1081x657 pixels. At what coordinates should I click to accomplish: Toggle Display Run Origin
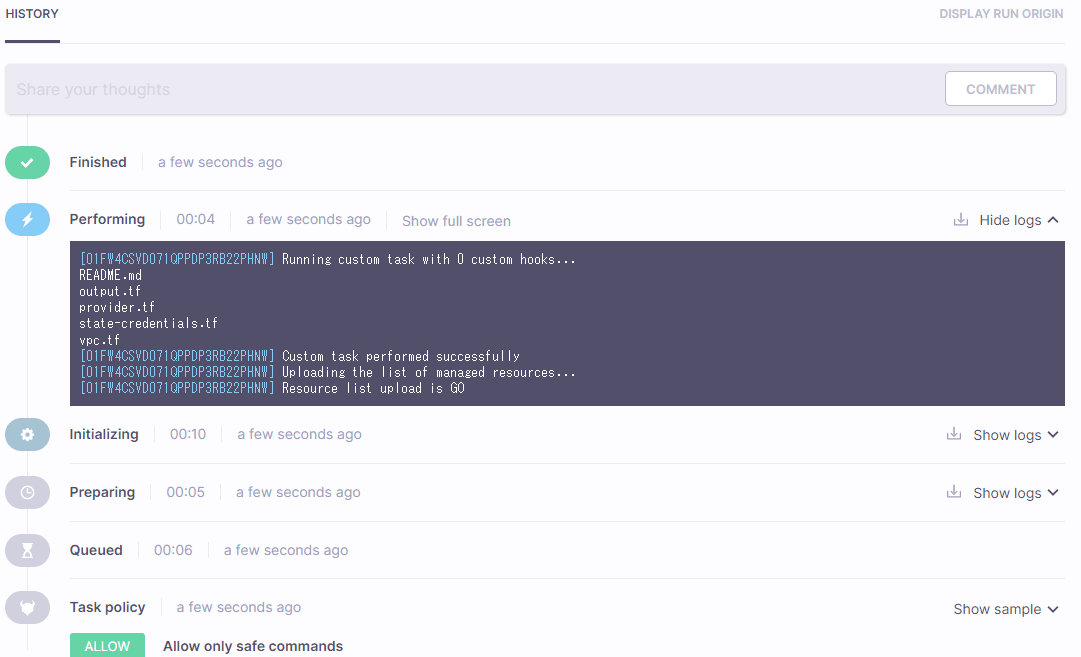point(1001,14)
